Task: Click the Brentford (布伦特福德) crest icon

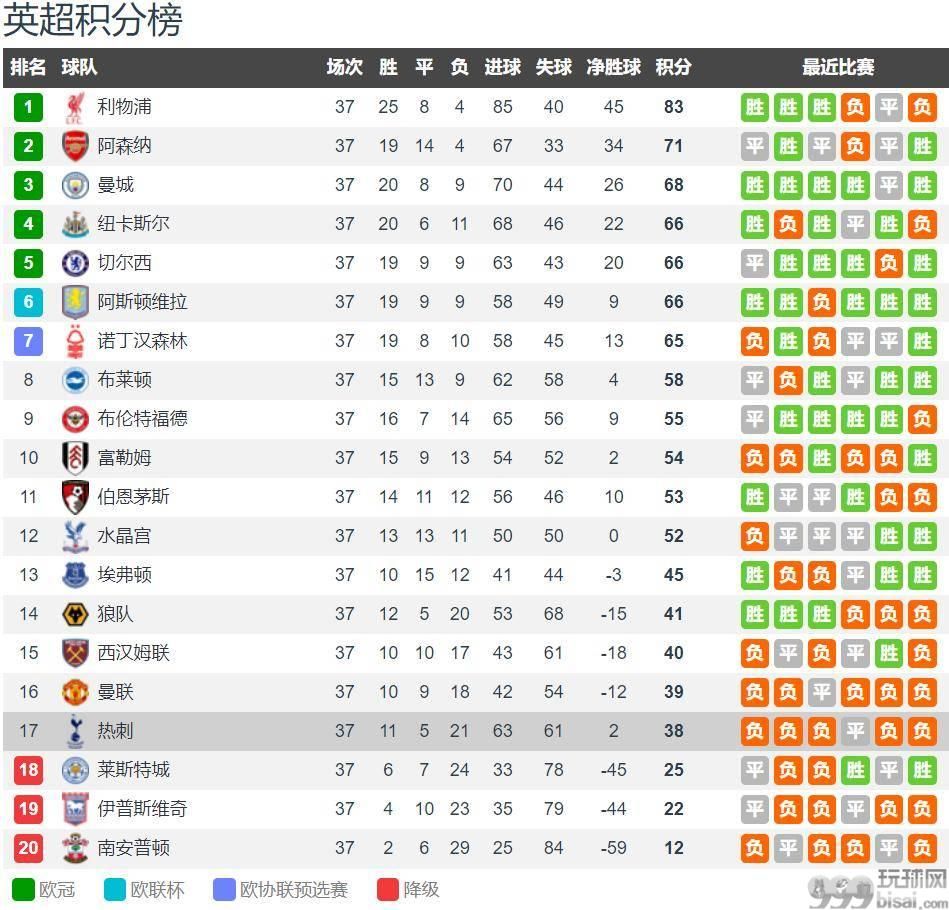Action: click(75, 419)
